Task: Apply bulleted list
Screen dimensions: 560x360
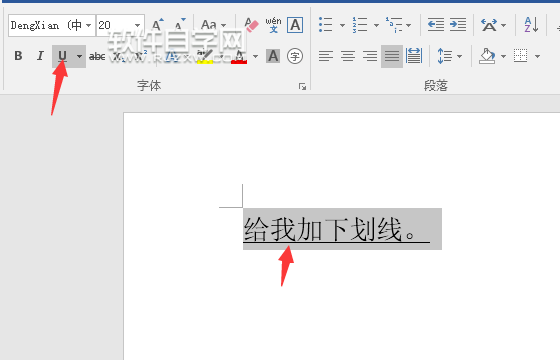Action: (x=326, y=25)
